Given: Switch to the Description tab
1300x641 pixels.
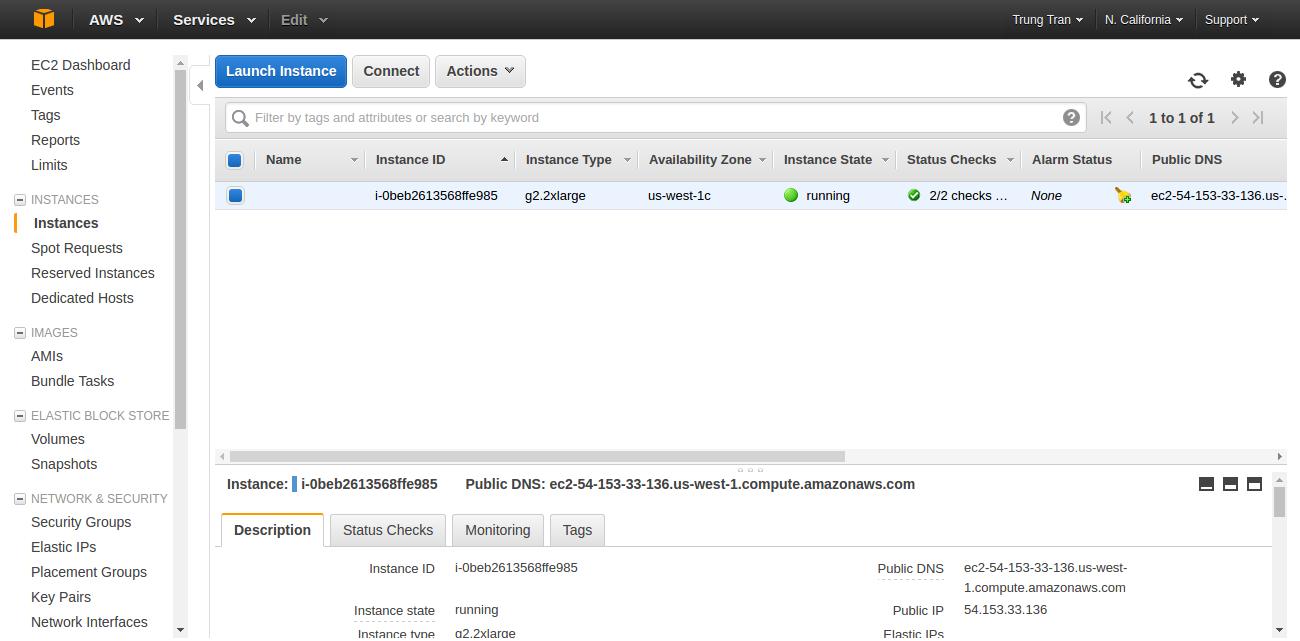Looking at the screenshot, I should click(272, 530).
